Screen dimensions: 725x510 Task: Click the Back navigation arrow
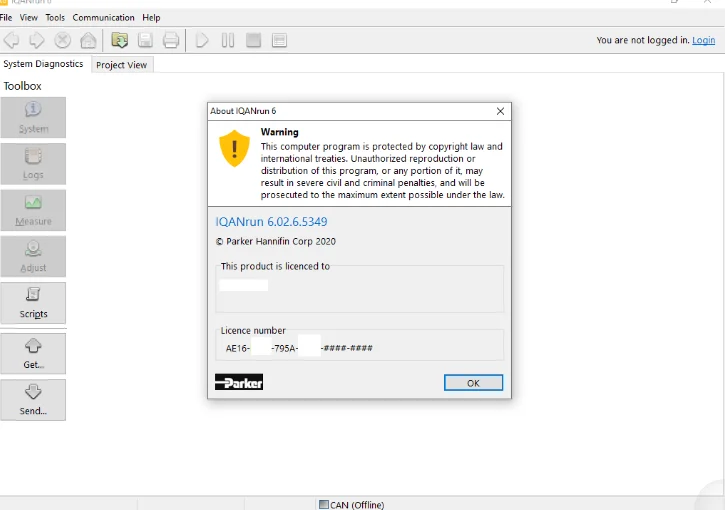click(12, 40)
